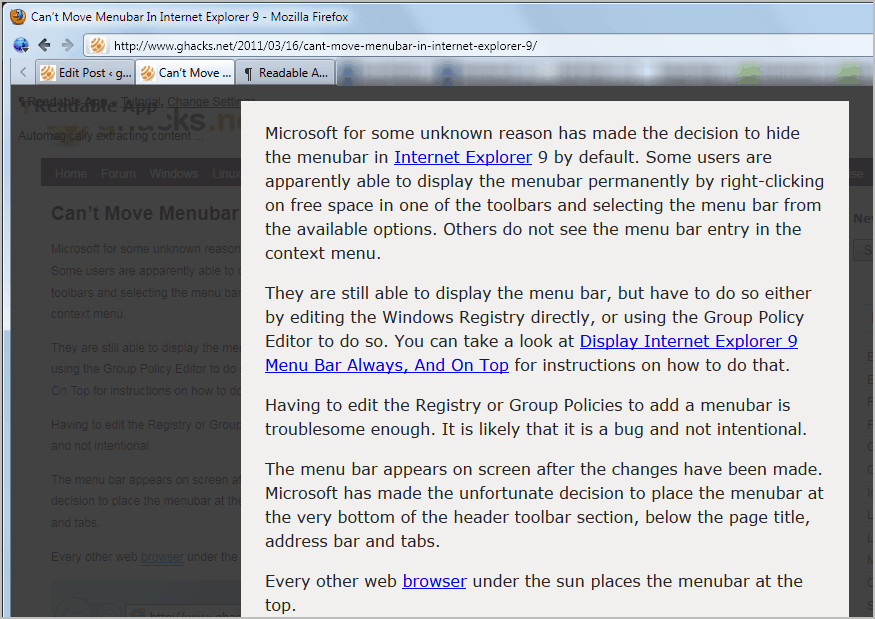This screenshot has width=875, height=619.
Task: Click the dimmed browser link in the background article
Action: pyautogui.click(x=162, y=557)
